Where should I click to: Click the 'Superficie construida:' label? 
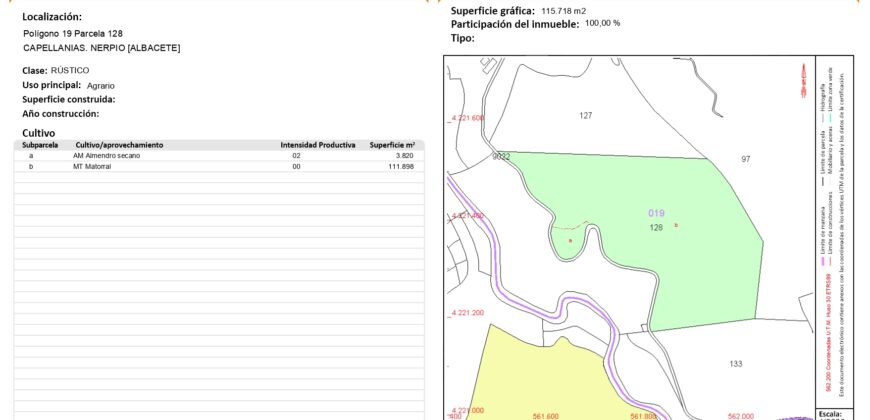[x=69, y=99]
